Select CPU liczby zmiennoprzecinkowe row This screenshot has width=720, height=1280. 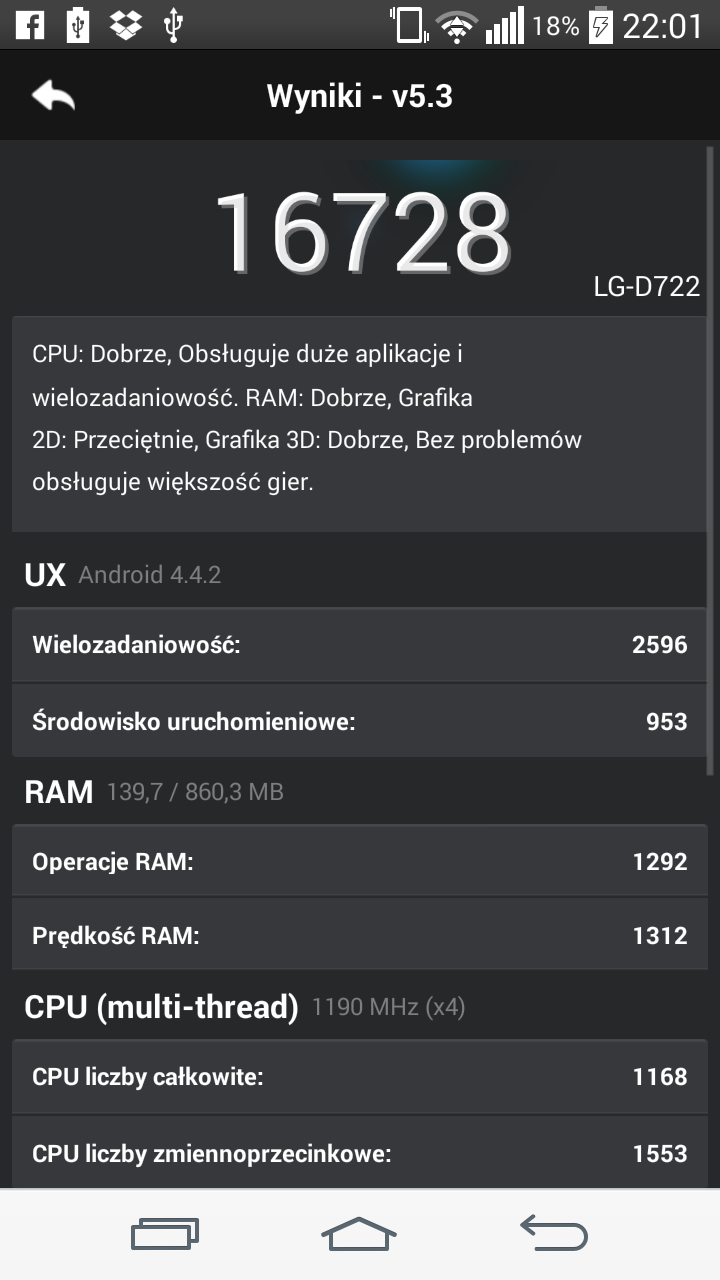(x=359, y=1153)
